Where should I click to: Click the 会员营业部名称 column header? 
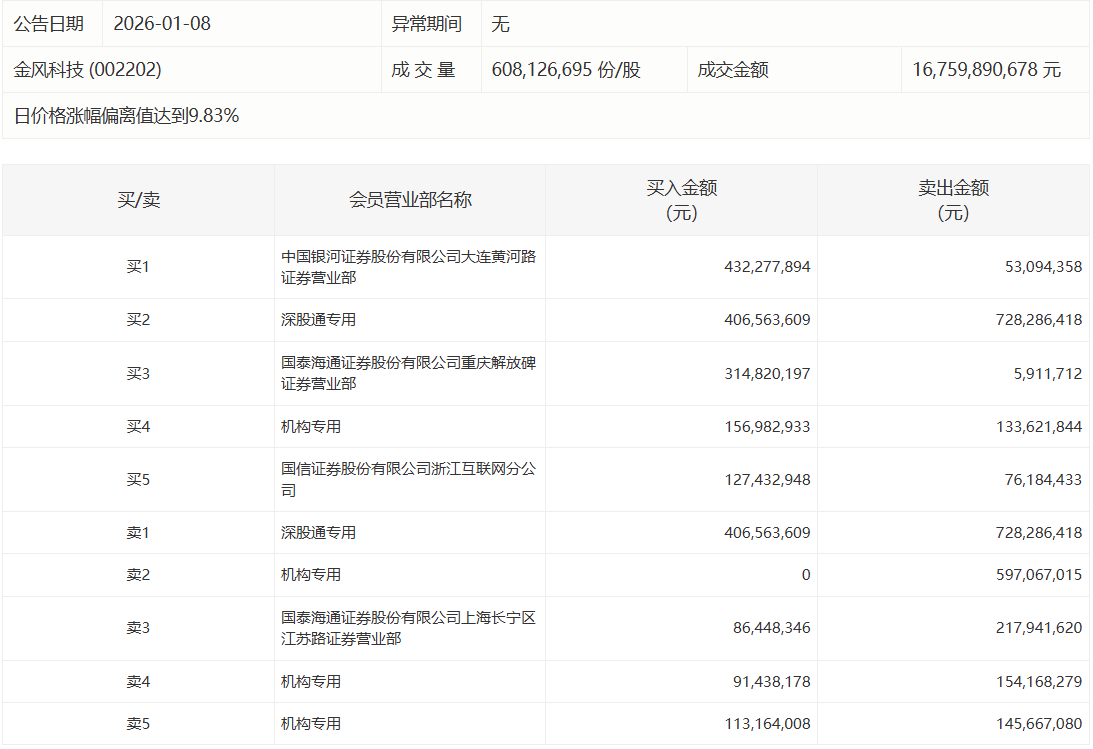tap(410, 200)
